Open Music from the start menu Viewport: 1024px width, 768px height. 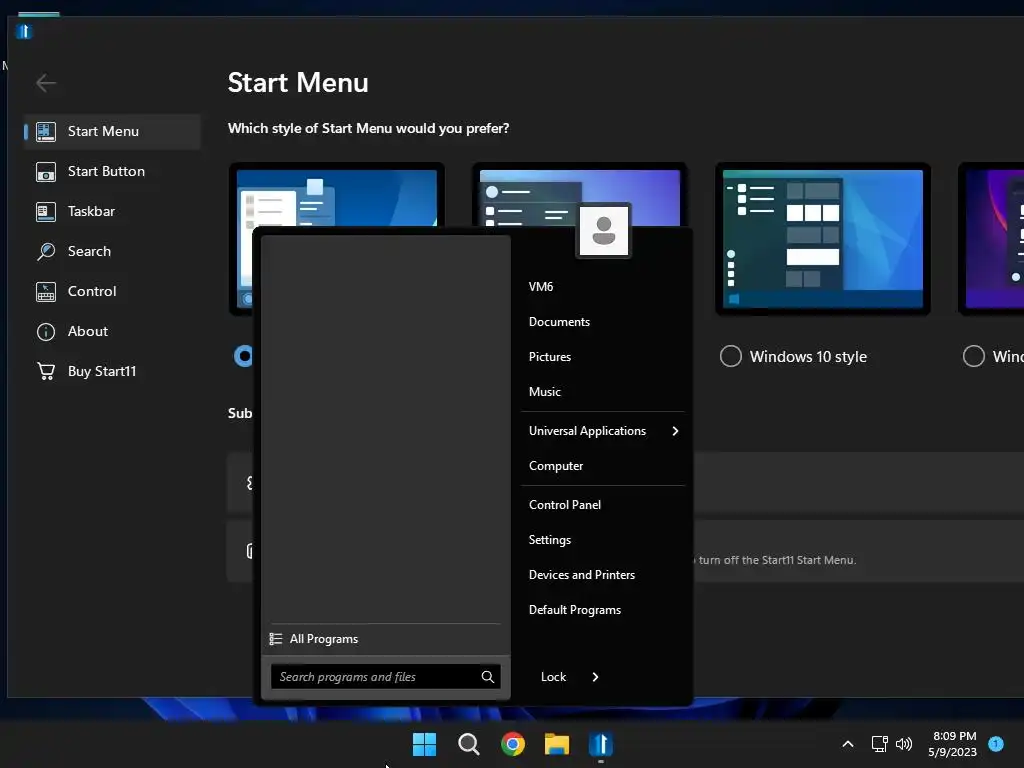coord(545,392)
